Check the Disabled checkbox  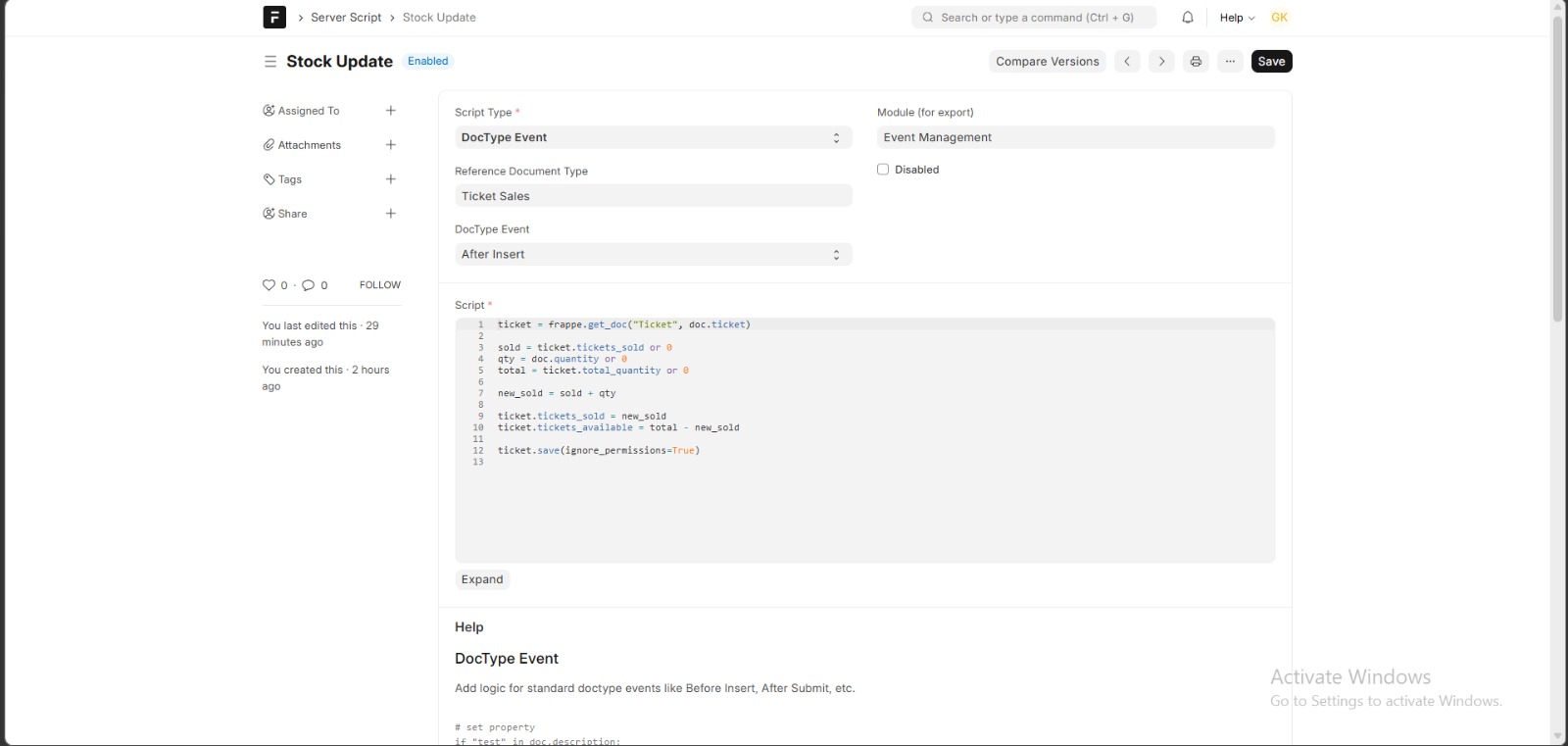point(883,170)
